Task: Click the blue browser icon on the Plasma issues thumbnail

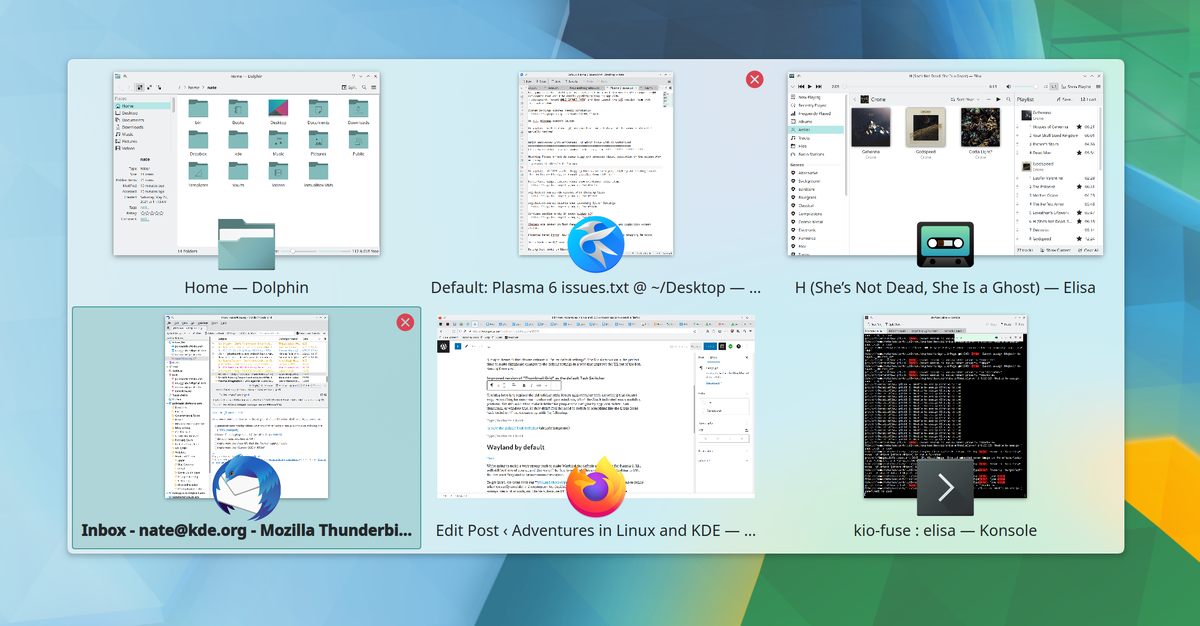Action: [595, 244]
